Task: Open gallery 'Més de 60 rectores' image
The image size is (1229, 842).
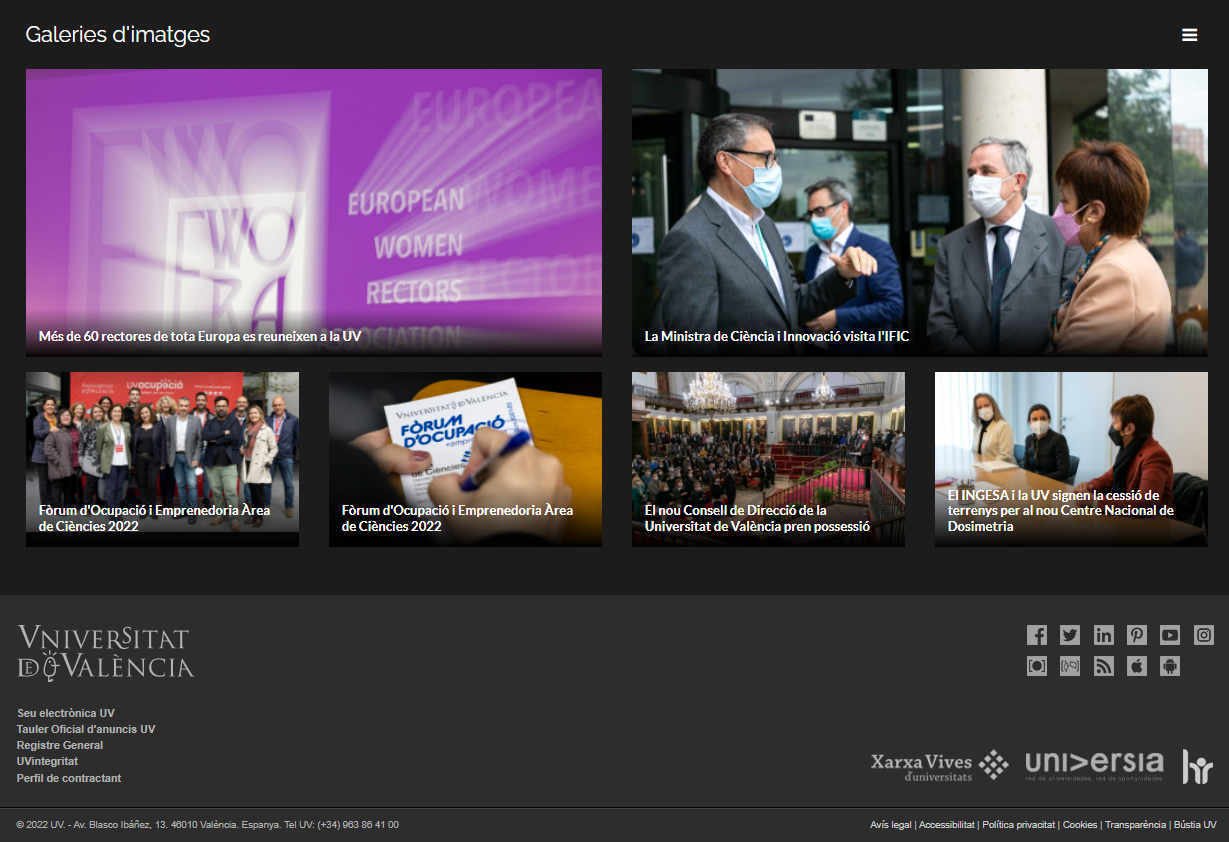Action: tap(314, 213)
